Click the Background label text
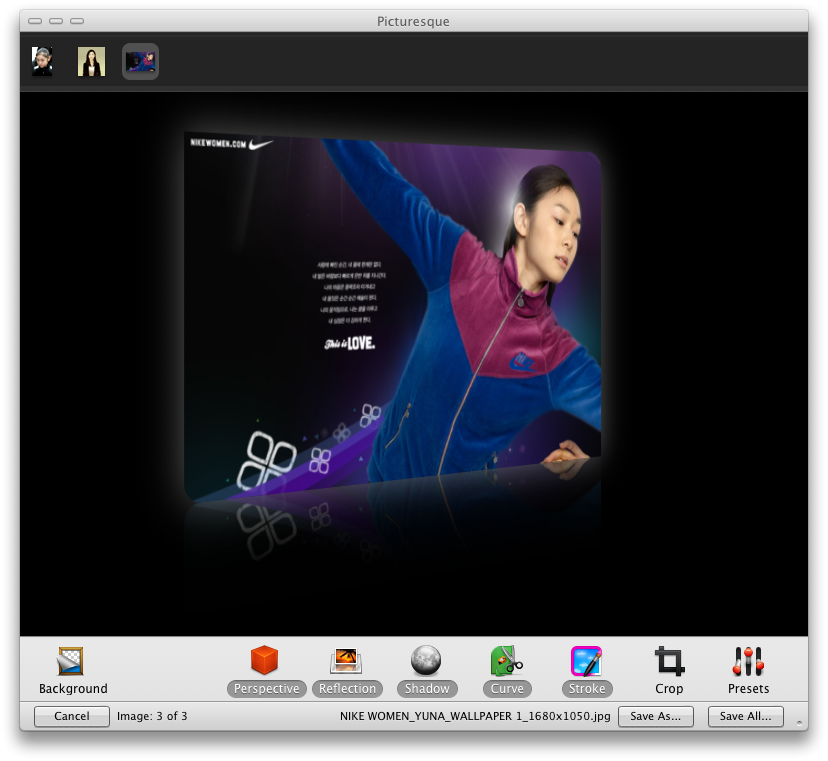The width and height of the screenshot is (828, 761). (x=73, y=689)
